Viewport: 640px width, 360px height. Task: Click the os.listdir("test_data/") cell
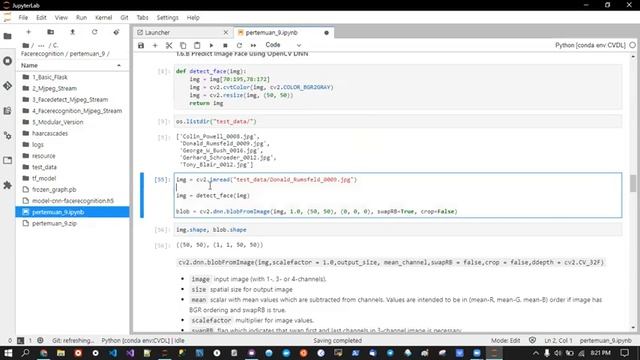click(398, 122)
